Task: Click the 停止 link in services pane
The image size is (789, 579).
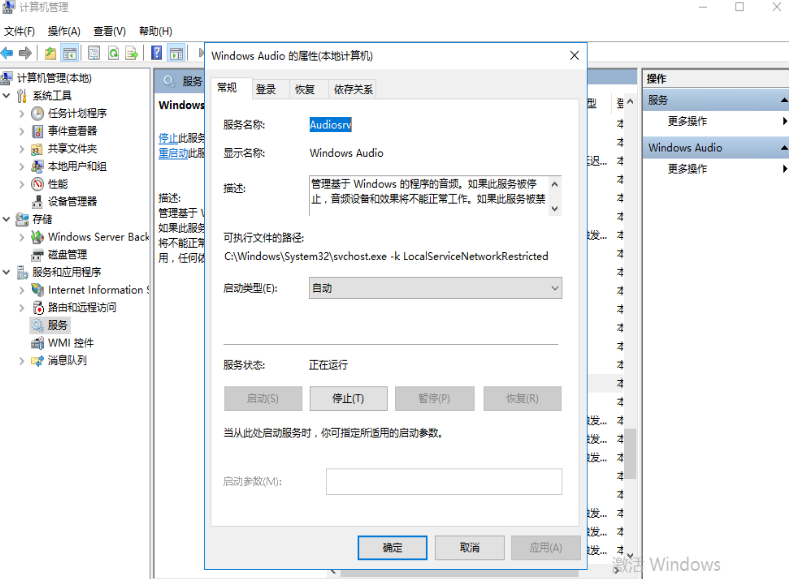Action: tap(168, 138)
